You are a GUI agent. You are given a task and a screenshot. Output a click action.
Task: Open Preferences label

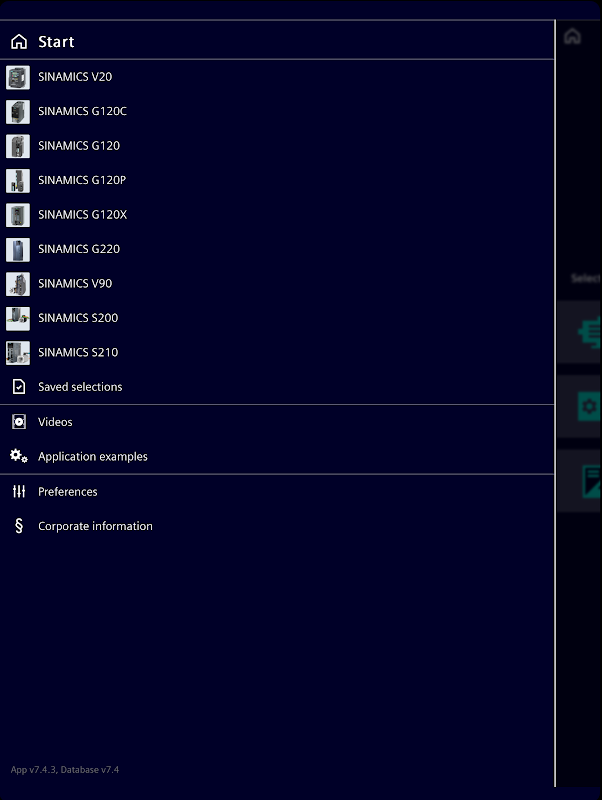[68, 492]
